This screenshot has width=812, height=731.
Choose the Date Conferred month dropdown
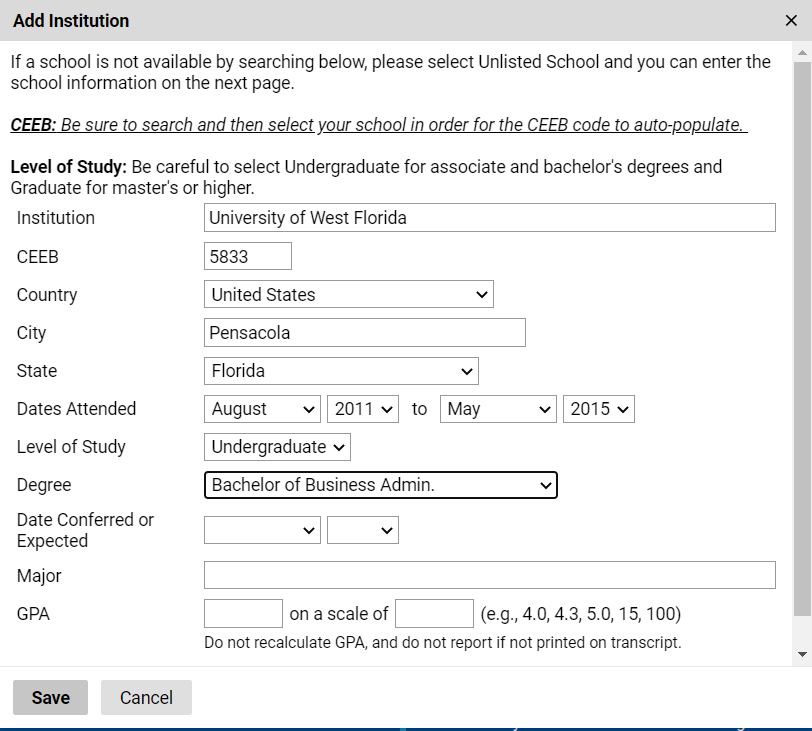click(262, 530)
